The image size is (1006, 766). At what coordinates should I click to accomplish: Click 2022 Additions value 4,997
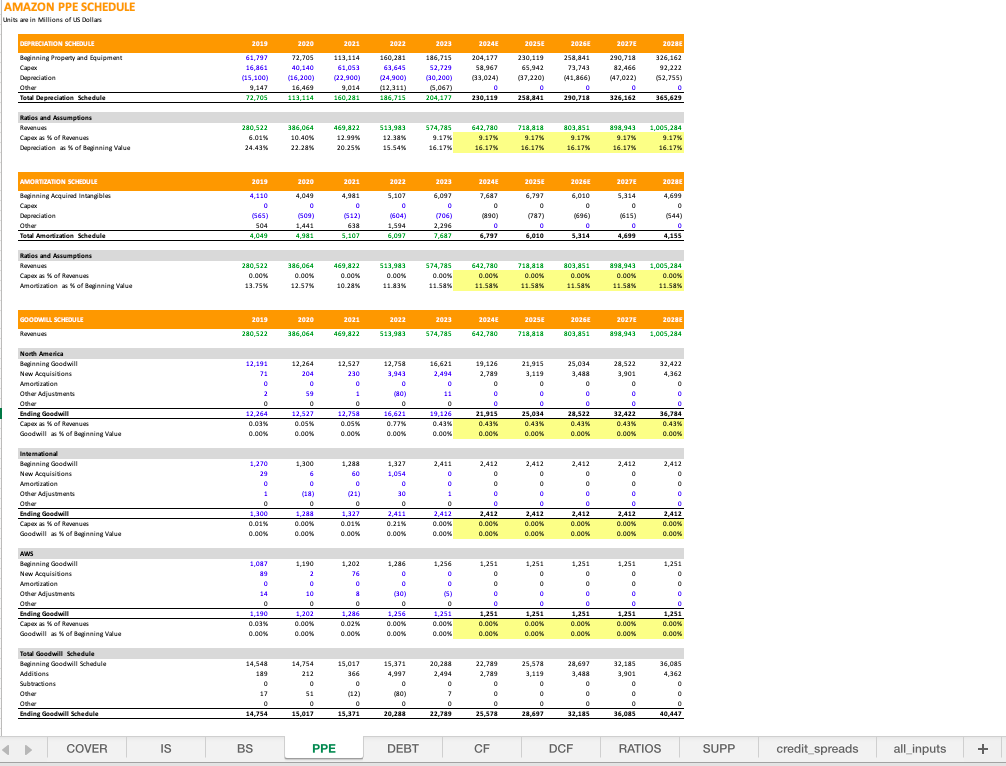click(x=396, y=674)
